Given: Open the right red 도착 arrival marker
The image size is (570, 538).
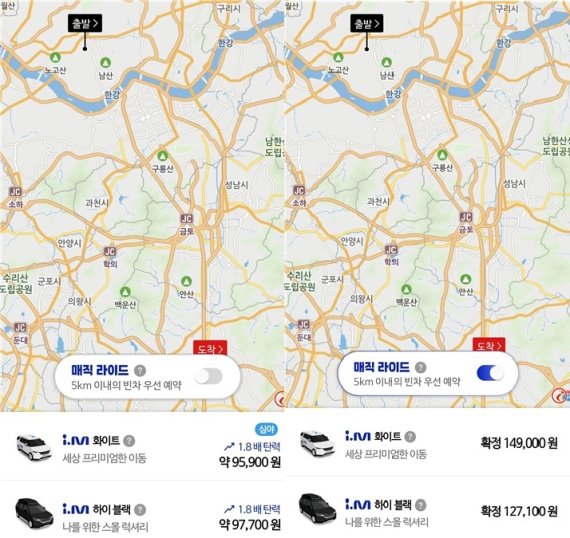Looking at the screenshot, I should click(x=489, y=345).
